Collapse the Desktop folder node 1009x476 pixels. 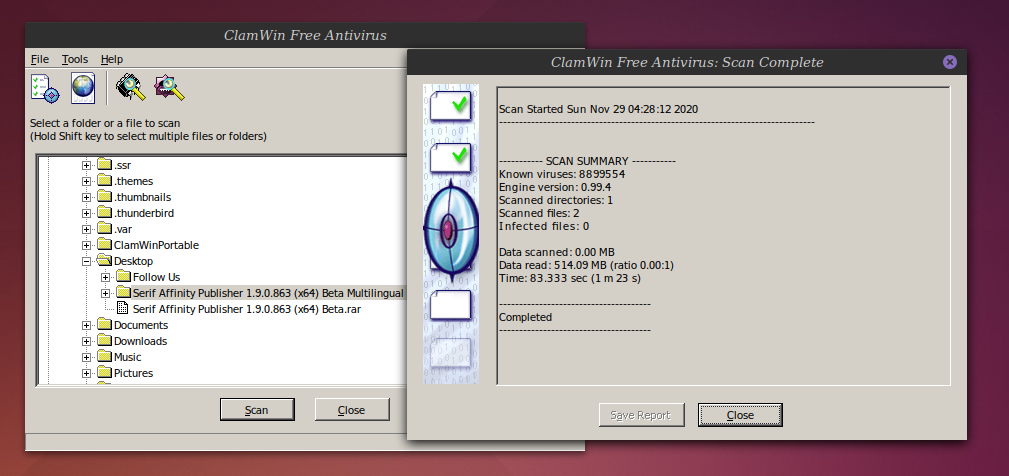coord(86,261)
